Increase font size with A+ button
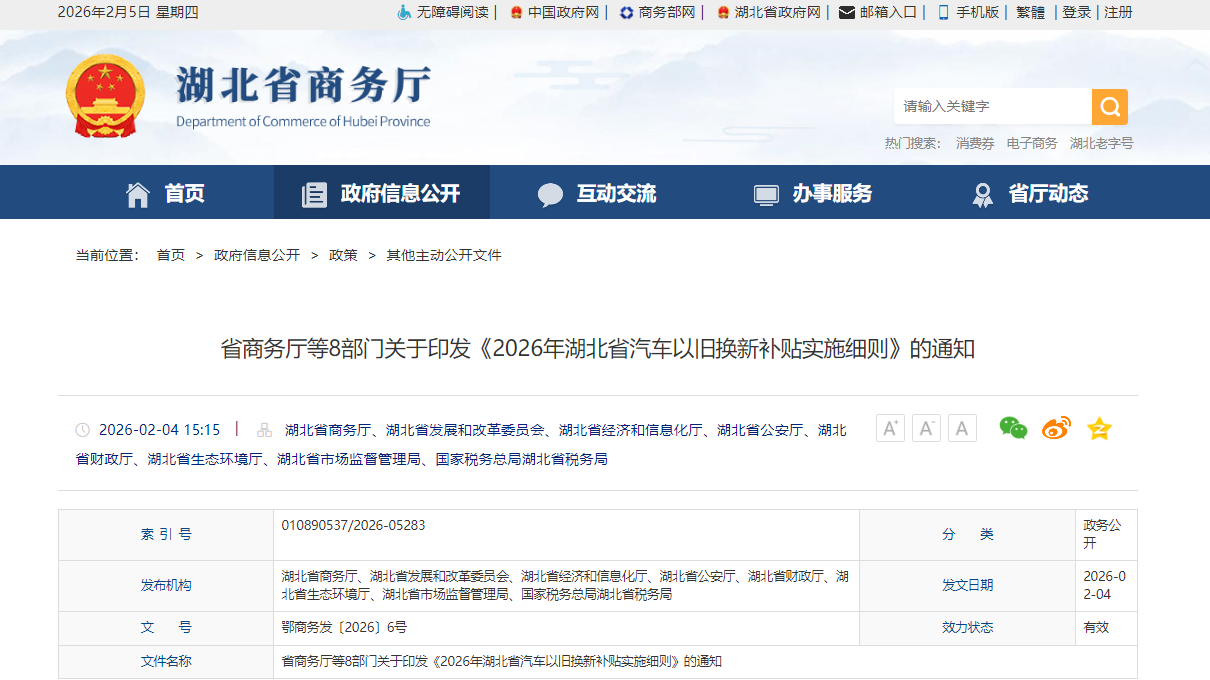Screen dimensions: 1210x680 click(x=890, y=429)
